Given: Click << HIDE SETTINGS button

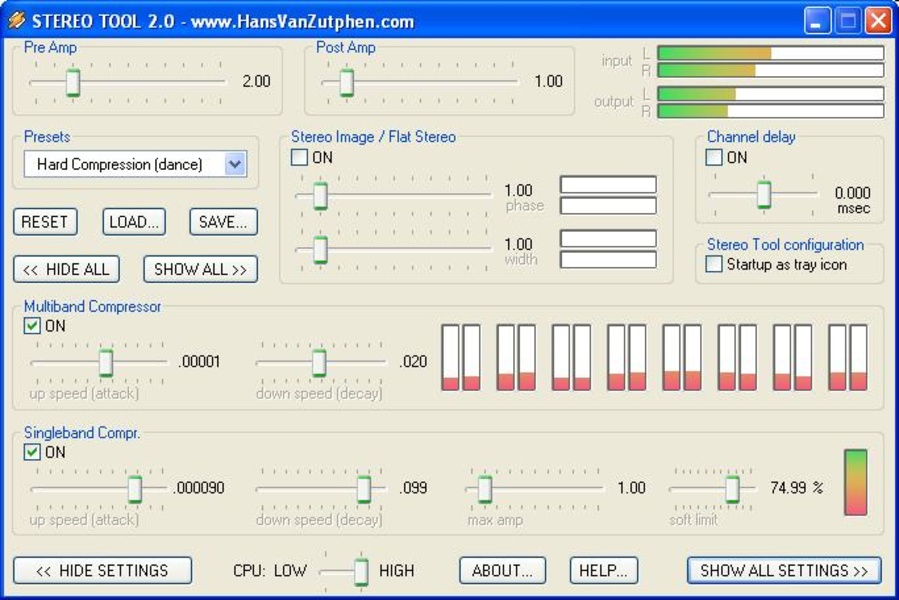Looking at the screenshot, I should (102, 570).
